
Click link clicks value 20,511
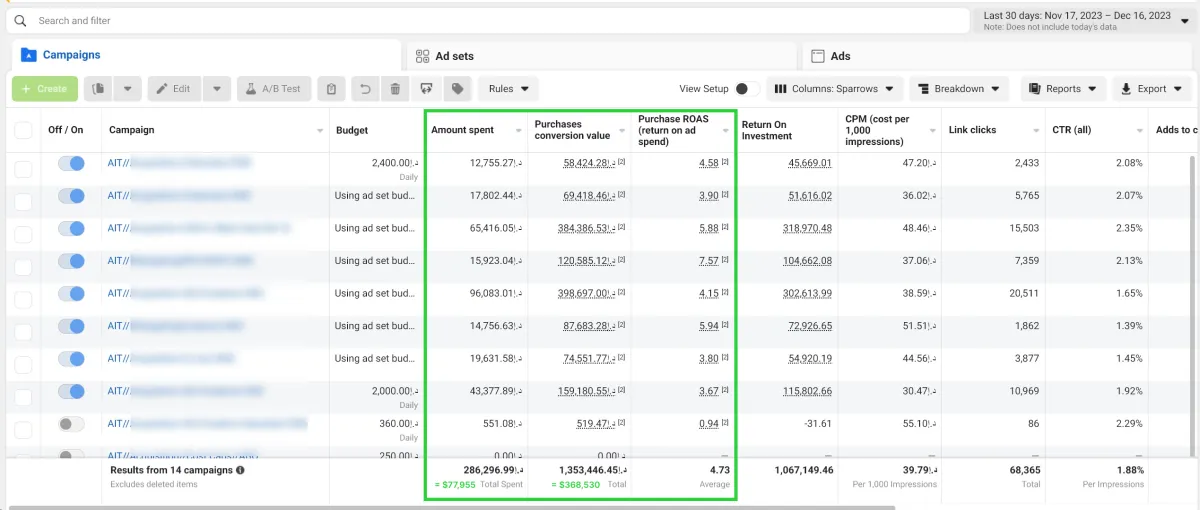1023,293
